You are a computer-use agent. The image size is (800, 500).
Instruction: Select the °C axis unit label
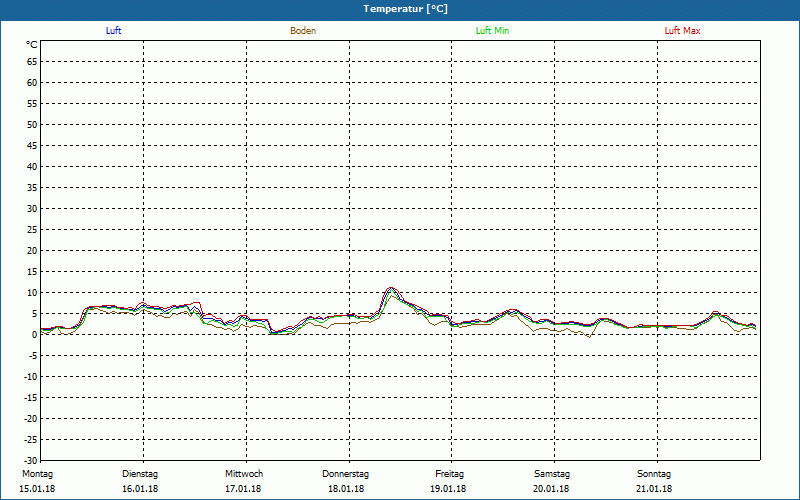pyautogui.click(x=32, y=45)
